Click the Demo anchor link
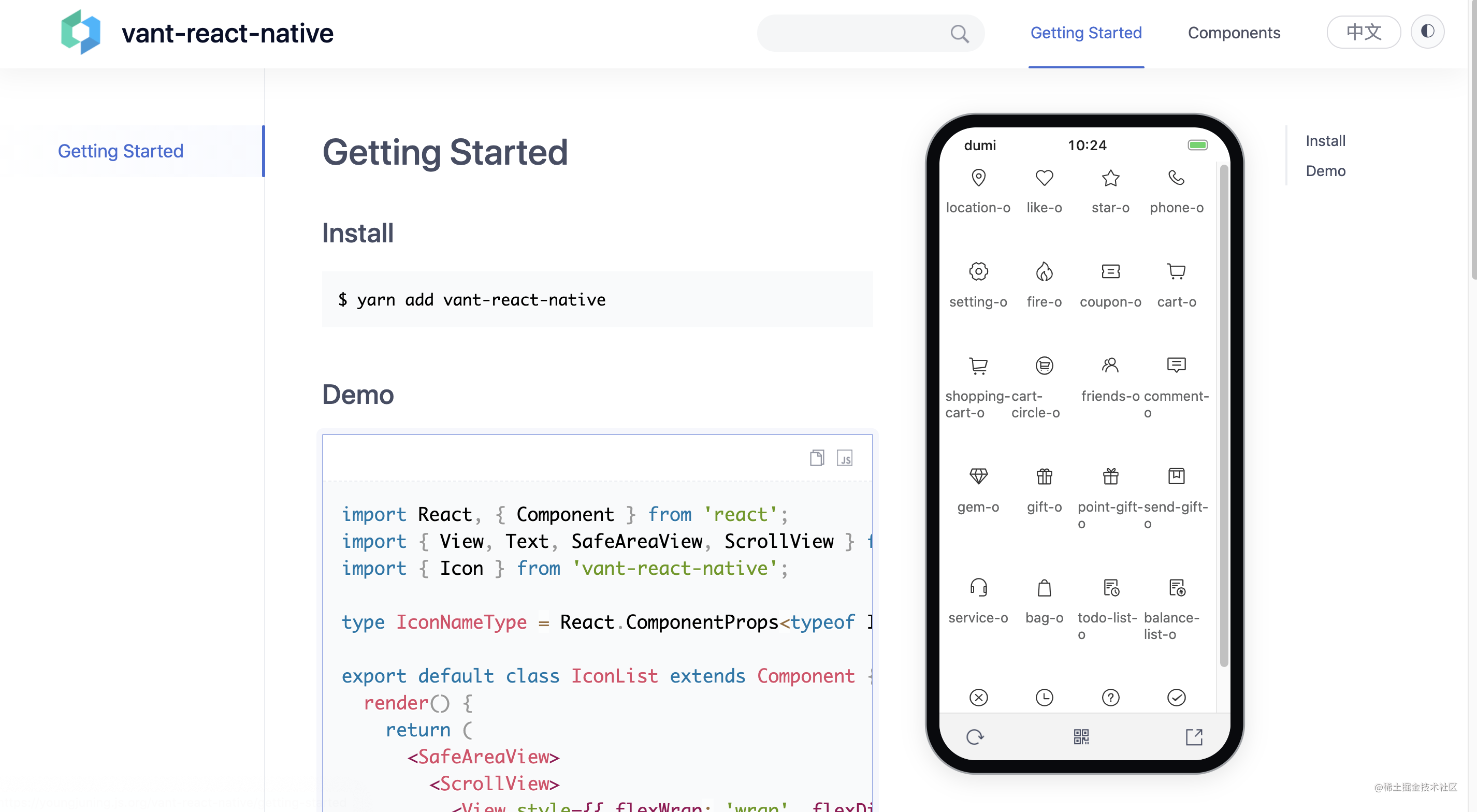This screenshot has height=812, width=1477. click(1325, 170)
